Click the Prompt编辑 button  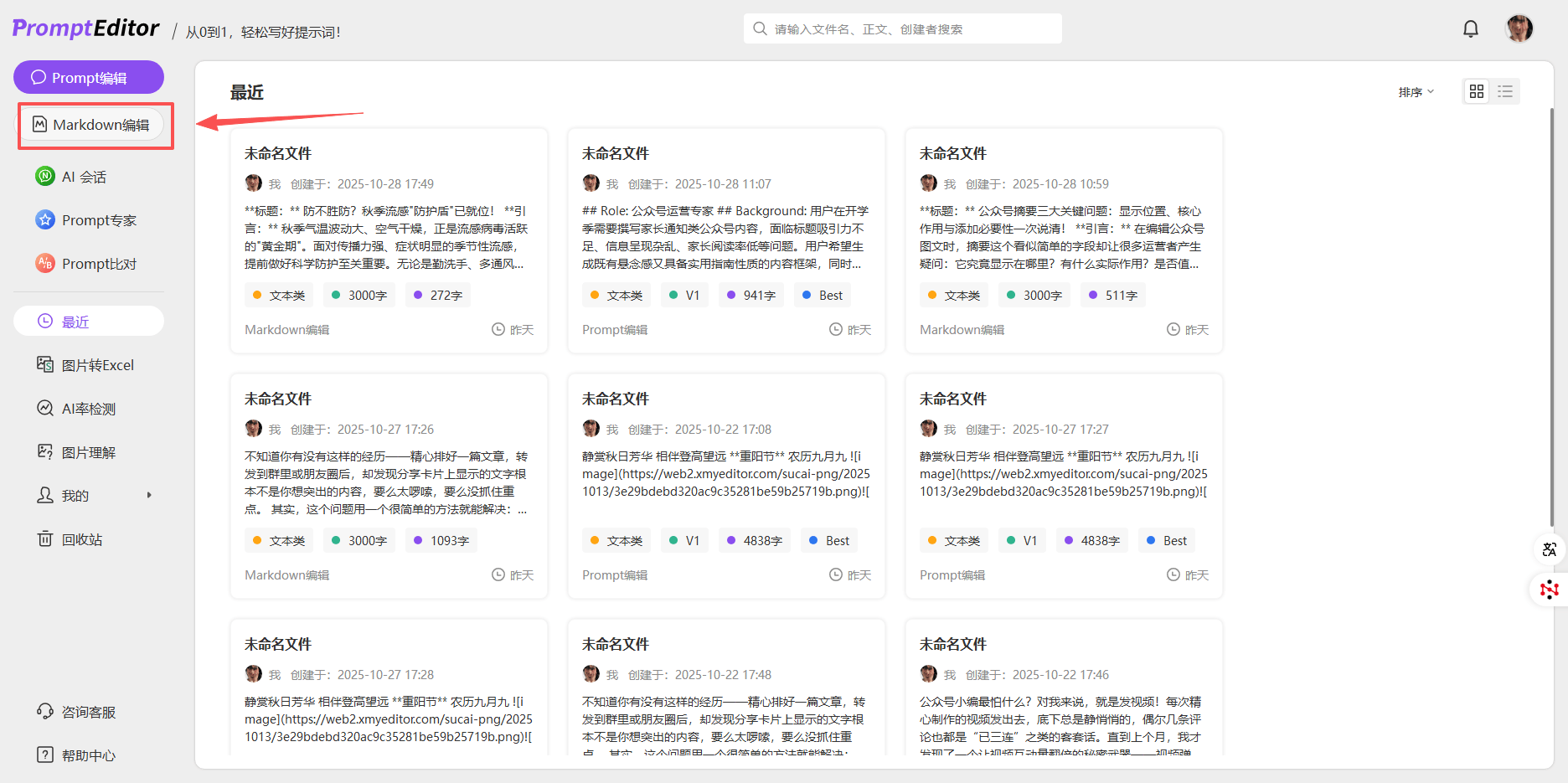89,78
